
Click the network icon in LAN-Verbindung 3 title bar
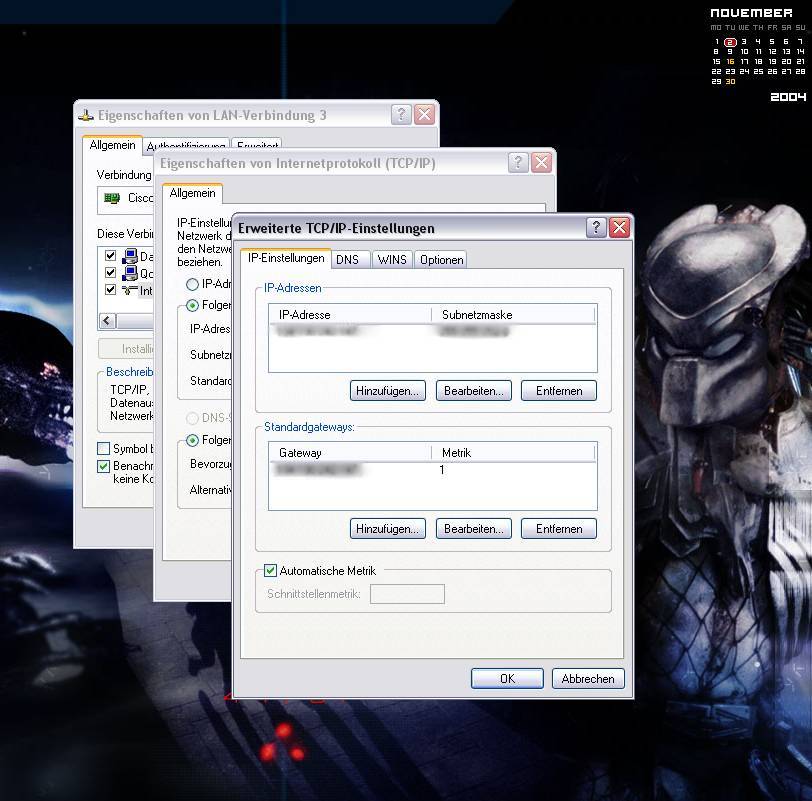tap(86, 115)
